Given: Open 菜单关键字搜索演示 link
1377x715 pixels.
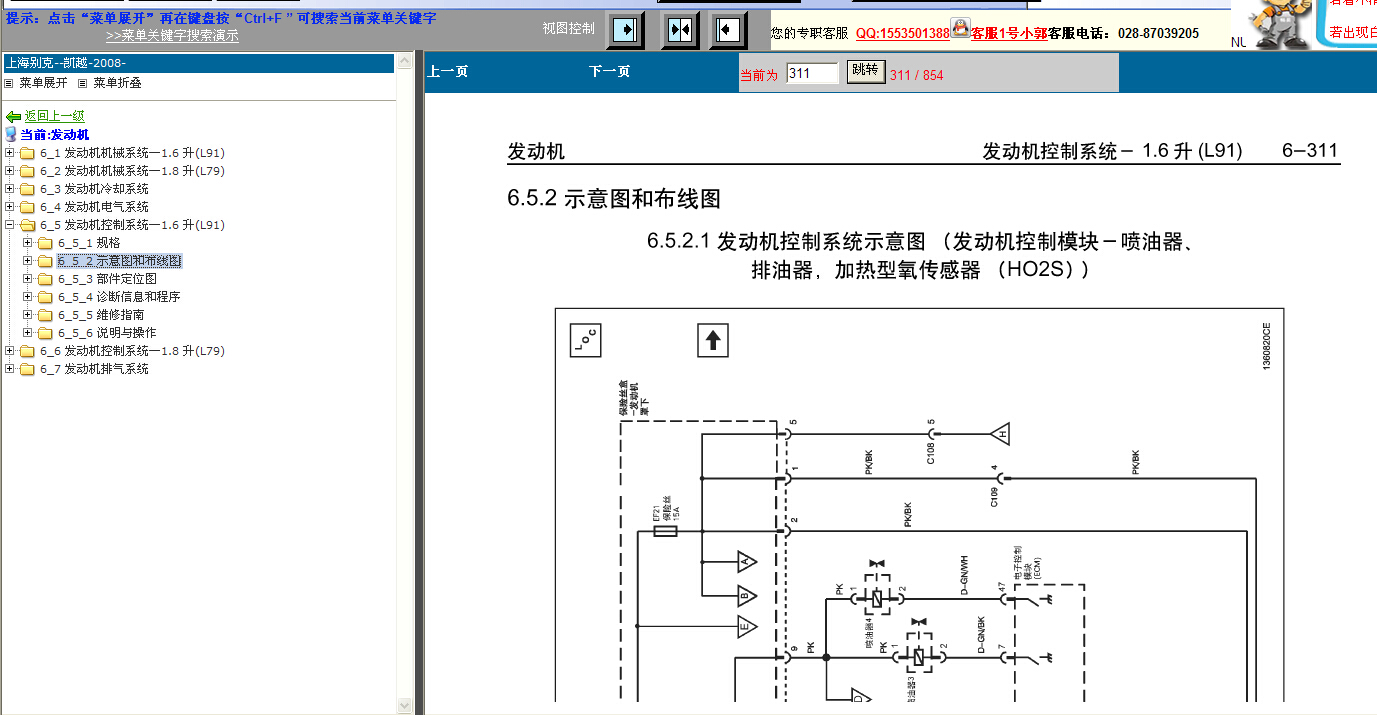Looking at the screenshot, I should [x=172, y=36].
